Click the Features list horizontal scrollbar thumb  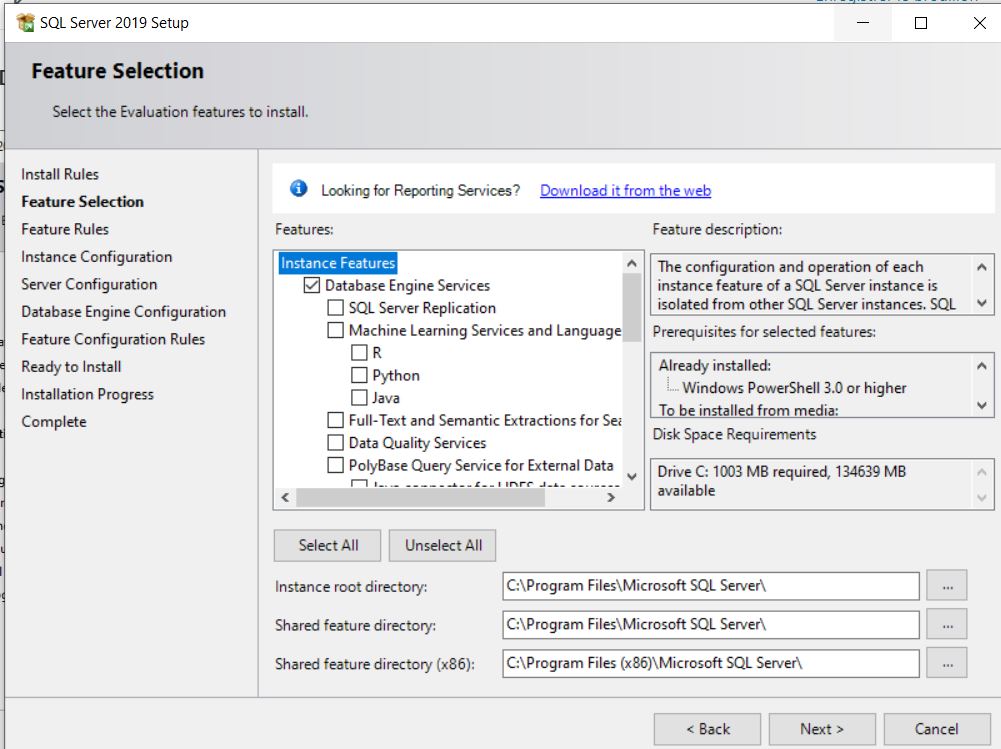(x=421, y=497)
